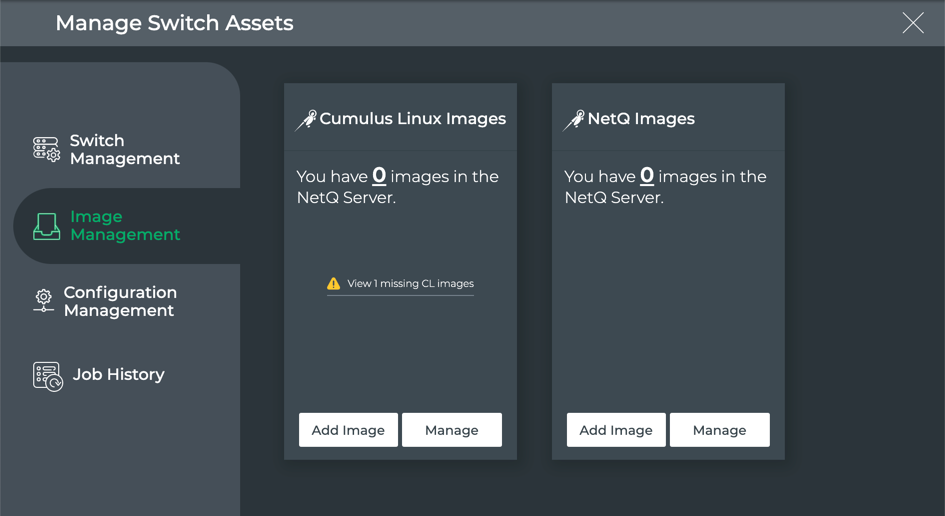Click the Job History clock icon

pyautogui.click(x=47, y=376)
